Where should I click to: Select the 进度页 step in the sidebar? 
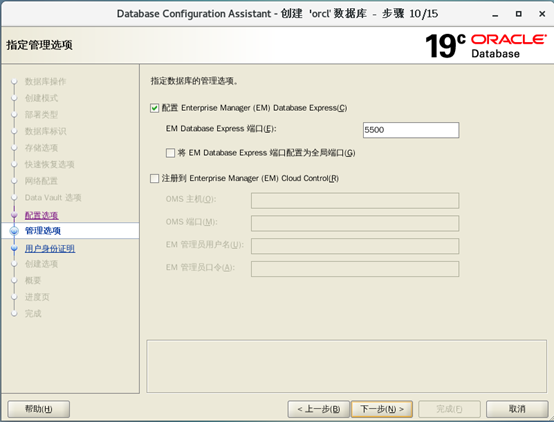click(x=37, y=297)
